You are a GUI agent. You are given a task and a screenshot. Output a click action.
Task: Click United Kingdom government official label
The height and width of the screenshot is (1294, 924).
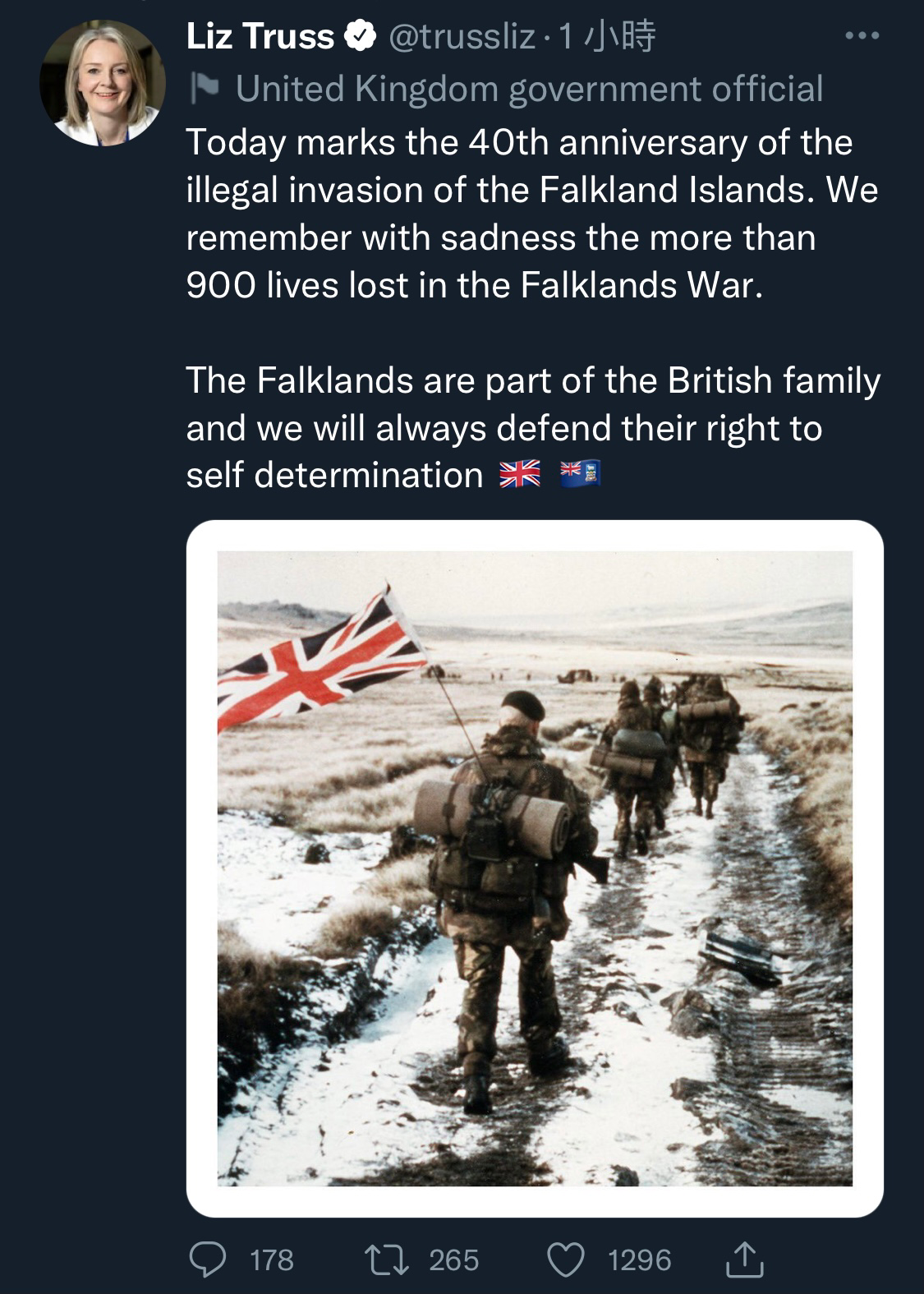tap(529, 89)
